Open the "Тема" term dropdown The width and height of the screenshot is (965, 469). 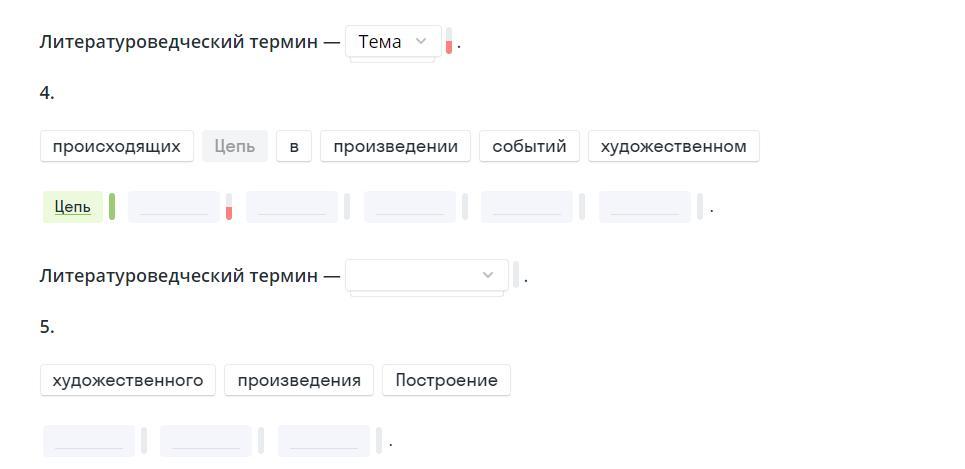tap(393, 42)
